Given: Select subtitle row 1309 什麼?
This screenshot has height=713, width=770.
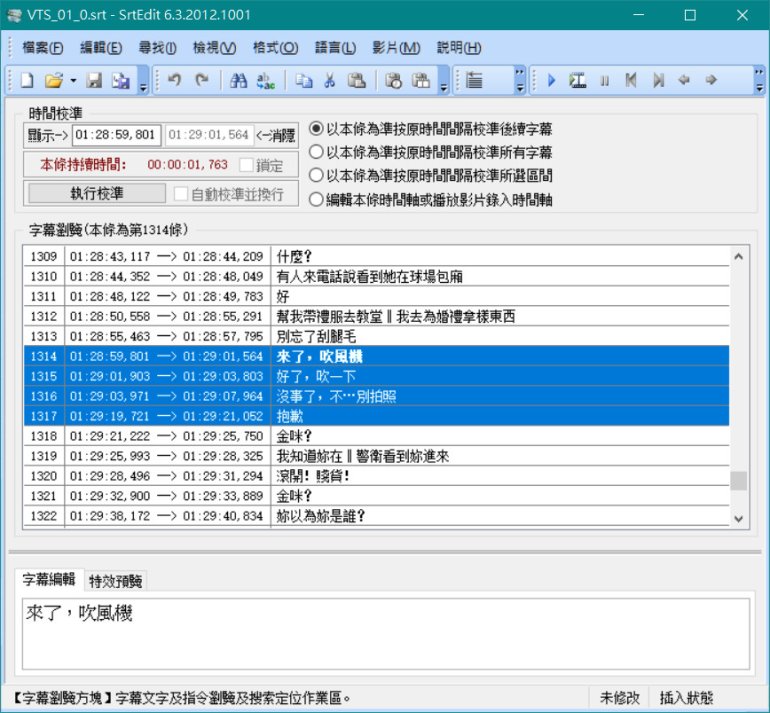Looking at the screenshot, I should click(x=376, y=256).
